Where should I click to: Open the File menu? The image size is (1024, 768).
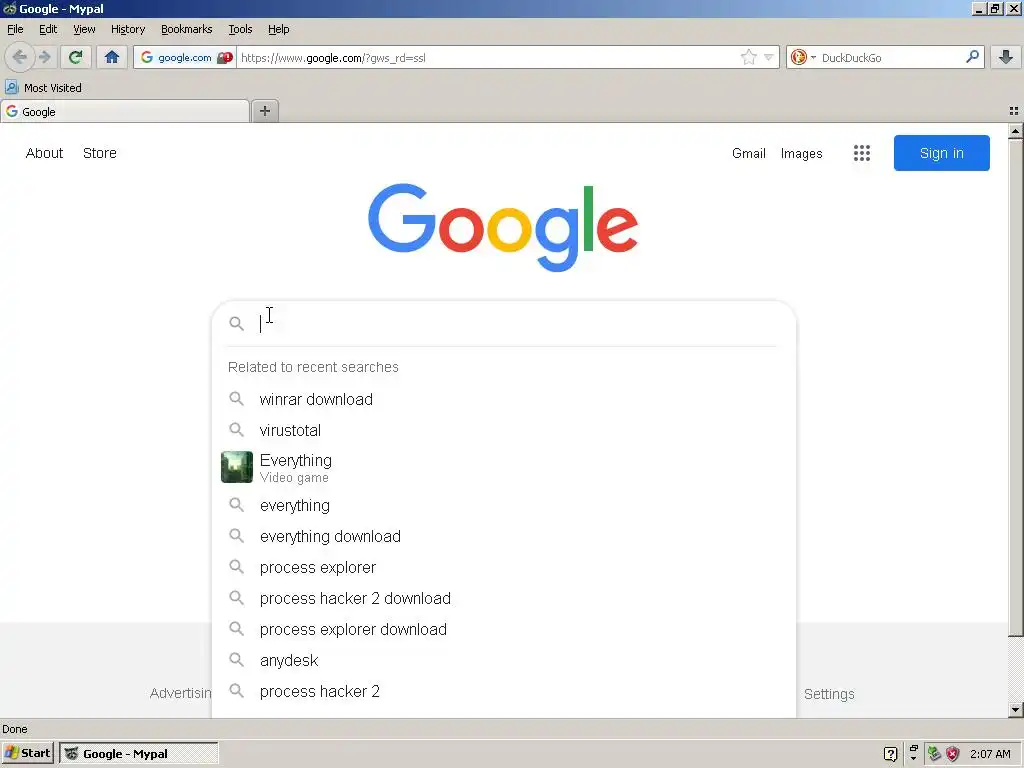15,29
